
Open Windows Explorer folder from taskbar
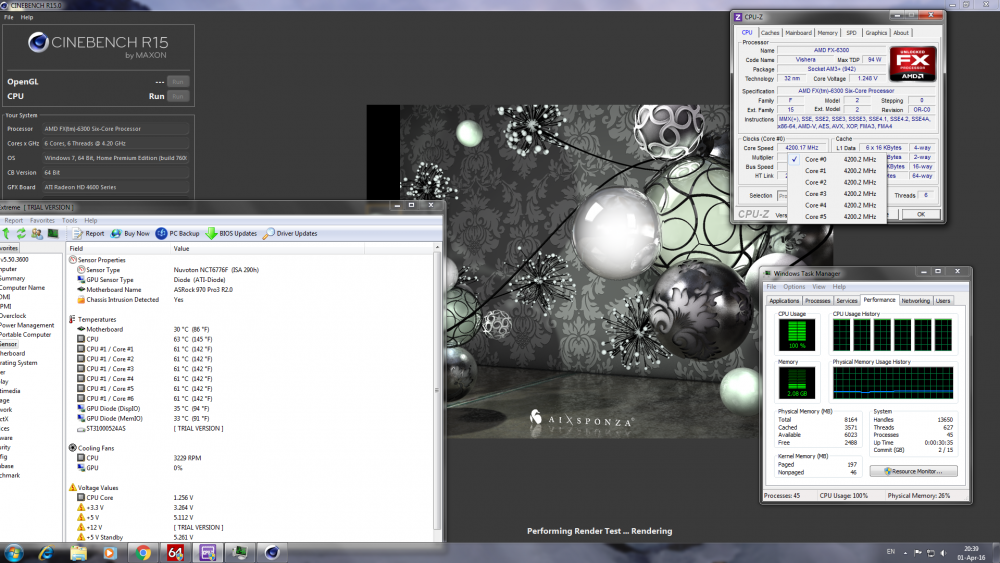click(78, 553)
